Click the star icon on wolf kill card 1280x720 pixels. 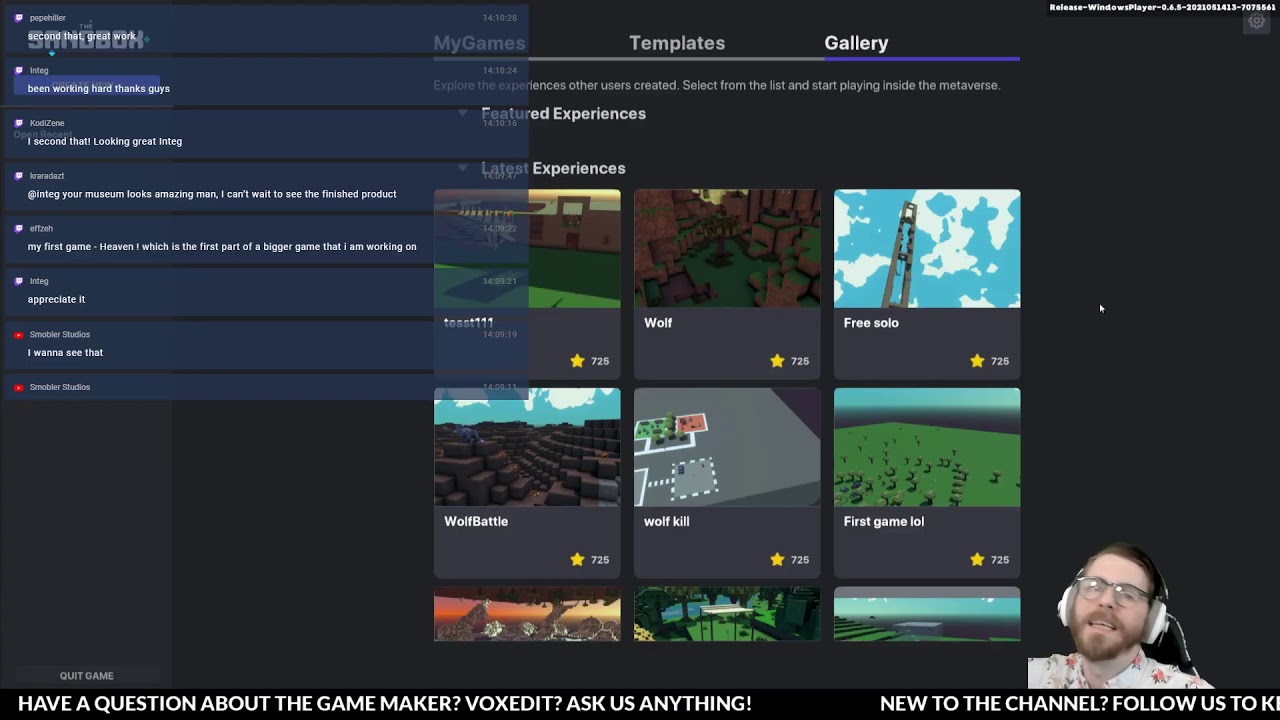[x=777, y=560]
